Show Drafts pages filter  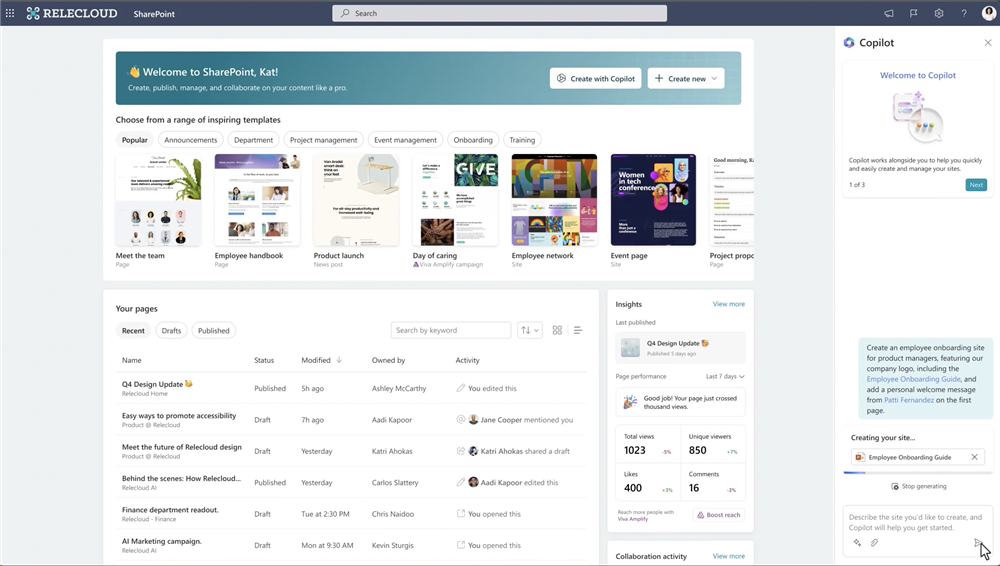171,331
